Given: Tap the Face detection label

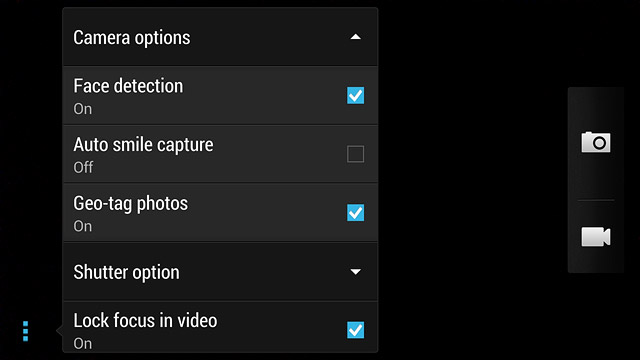Looking at the screenshot, I should pyautogui.click(x=128, y=86).
